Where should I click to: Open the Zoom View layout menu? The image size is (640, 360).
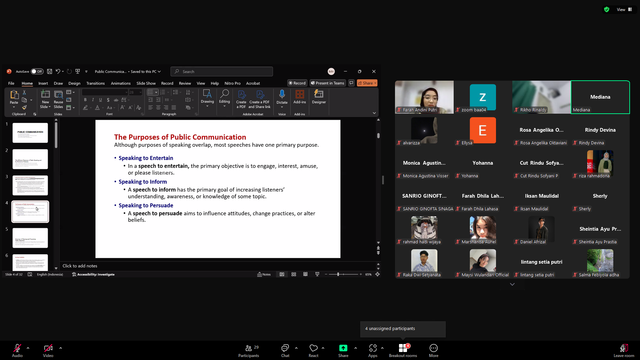[x=624, y=9]
